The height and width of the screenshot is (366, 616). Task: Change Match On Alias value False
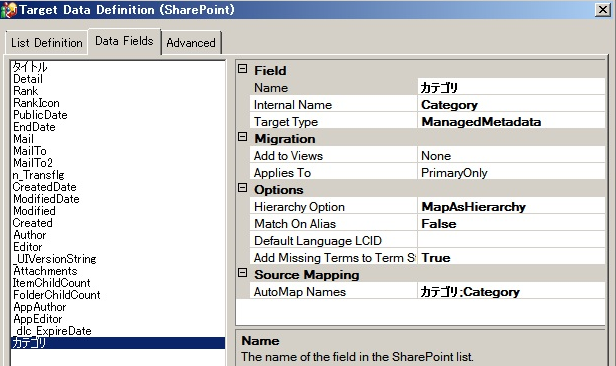coord(511,224)
